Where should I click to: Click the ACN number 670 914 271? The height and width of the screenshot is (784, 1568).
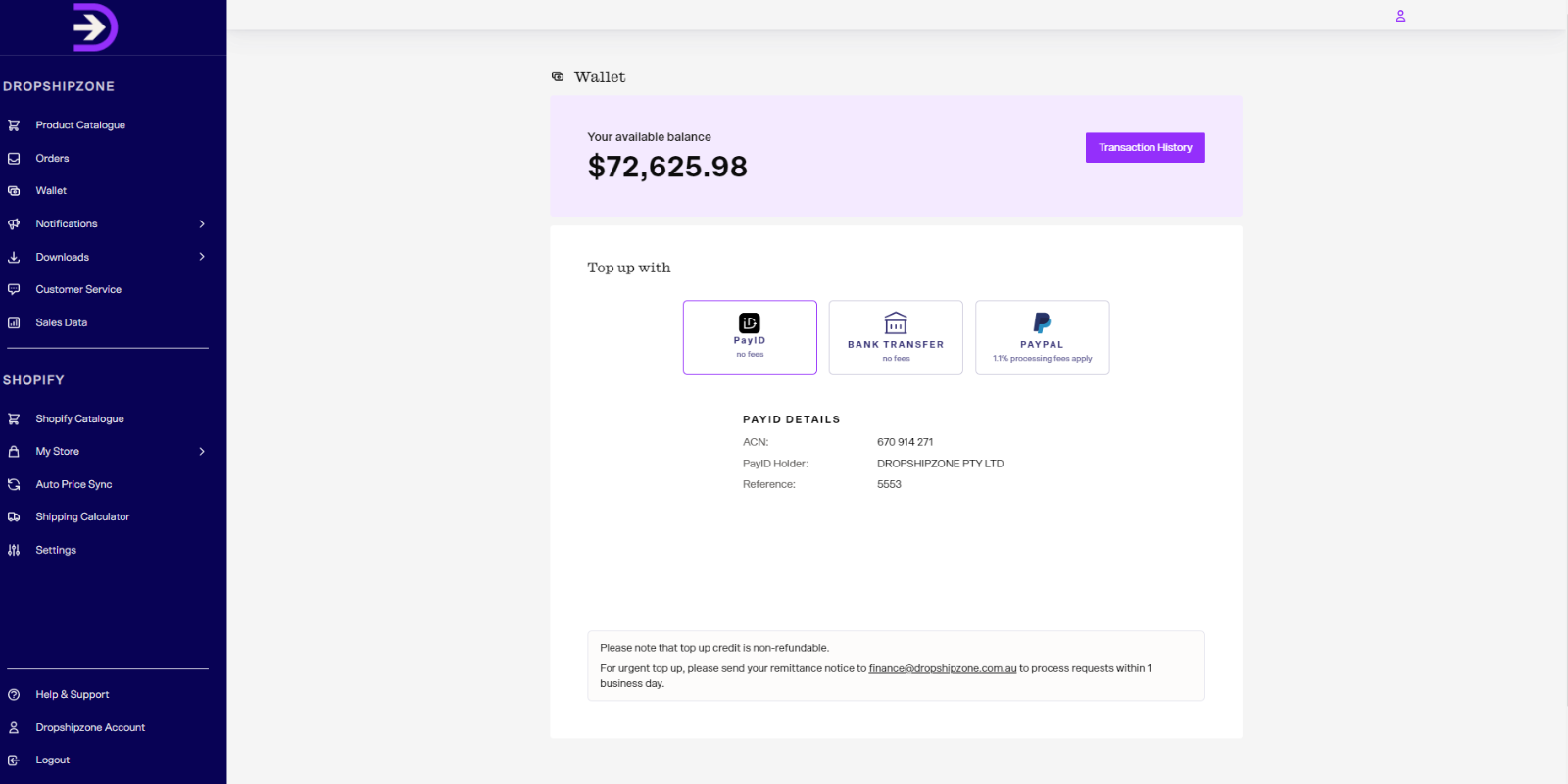[905, 442]
